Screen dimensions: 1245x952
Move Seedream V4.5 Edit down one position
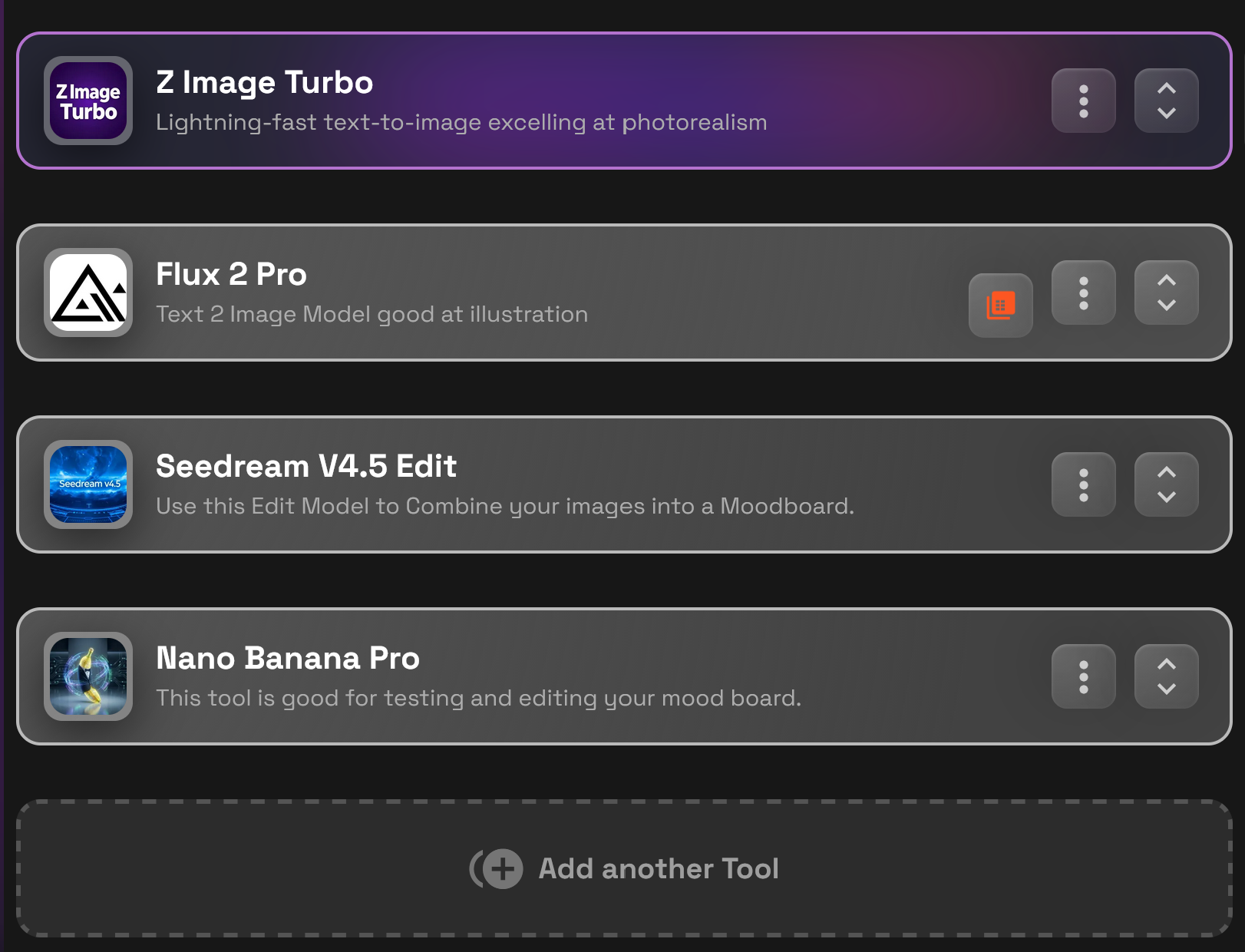tap(1166, 497)
